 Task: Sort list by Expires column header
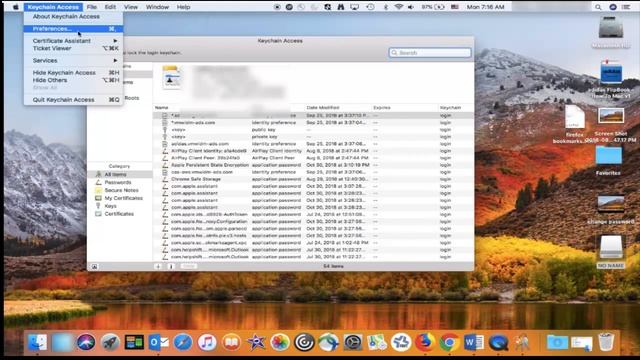point(382,108)
